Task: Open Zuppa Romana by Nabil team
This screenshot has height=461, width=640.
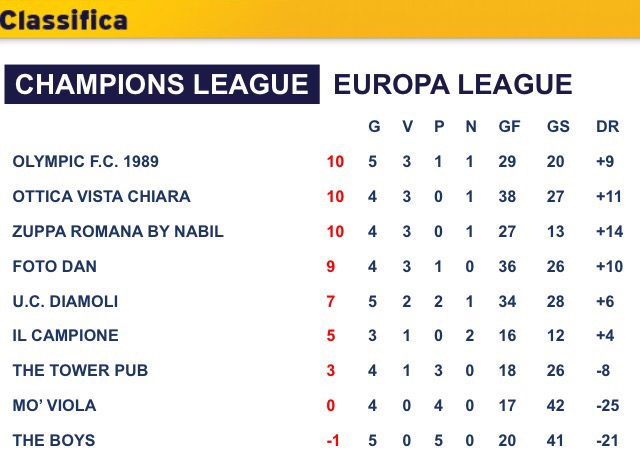Action: coord(118,231)
